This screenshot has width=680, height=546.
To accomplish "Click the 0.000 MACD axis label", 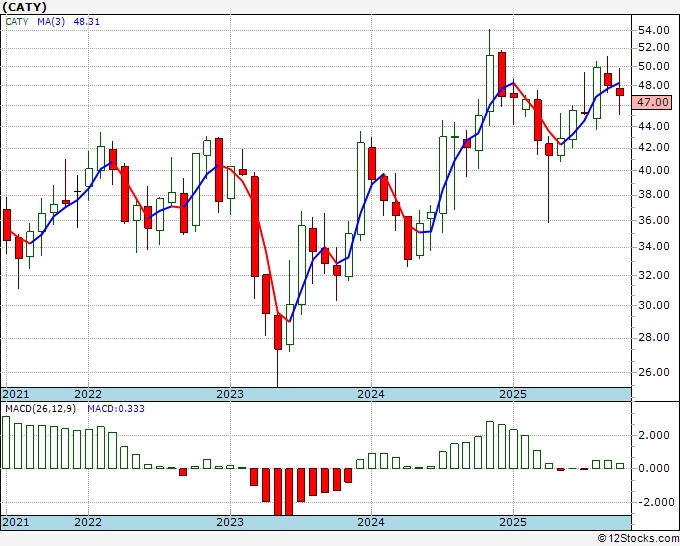I will tap(655, 468).
